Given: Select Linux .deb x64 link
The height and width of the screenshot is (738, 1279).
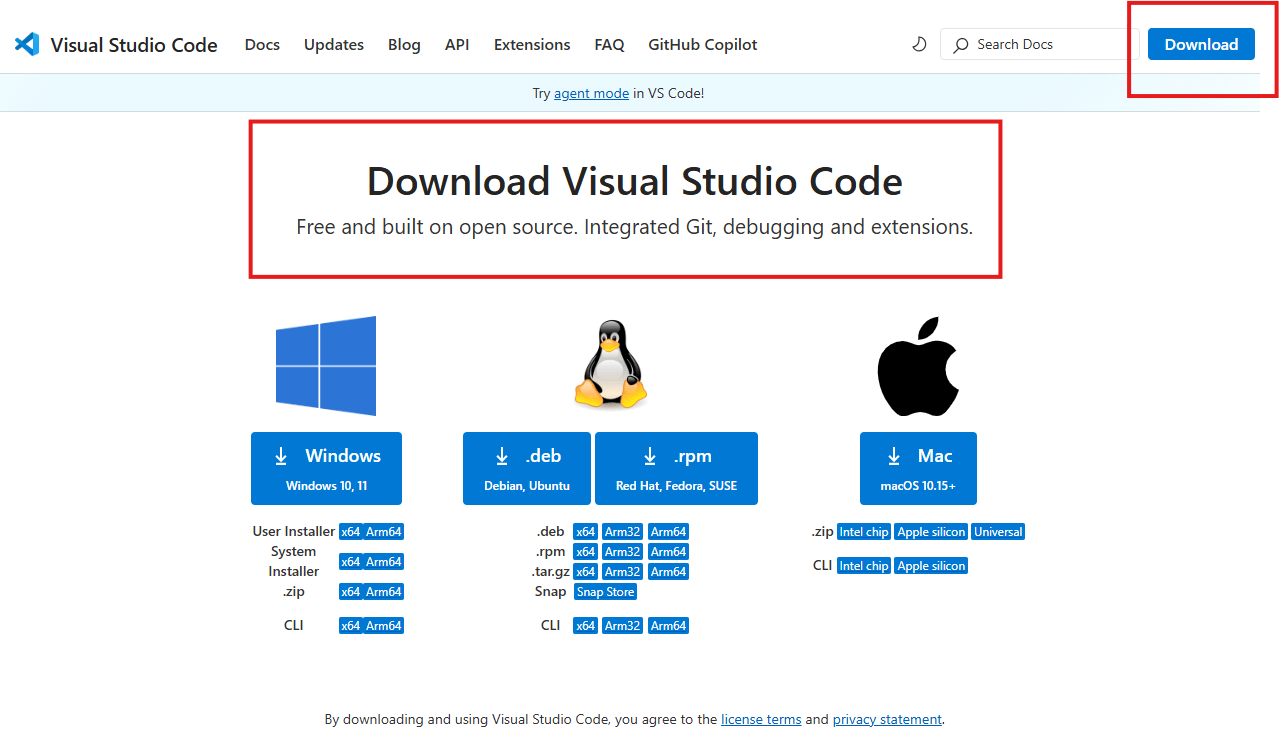Looking at the screenshot, I should (x=585, y=532).
